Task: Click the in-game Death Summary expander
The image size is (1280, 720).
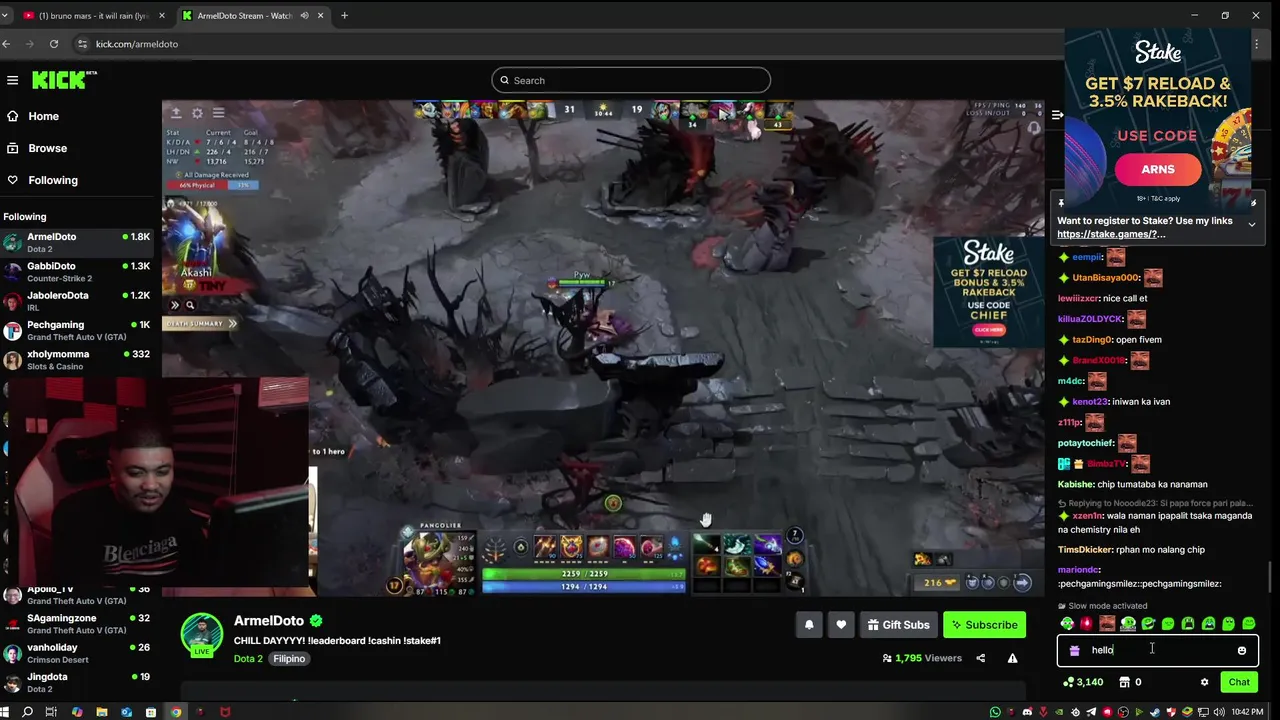Action: click(202, 324)
